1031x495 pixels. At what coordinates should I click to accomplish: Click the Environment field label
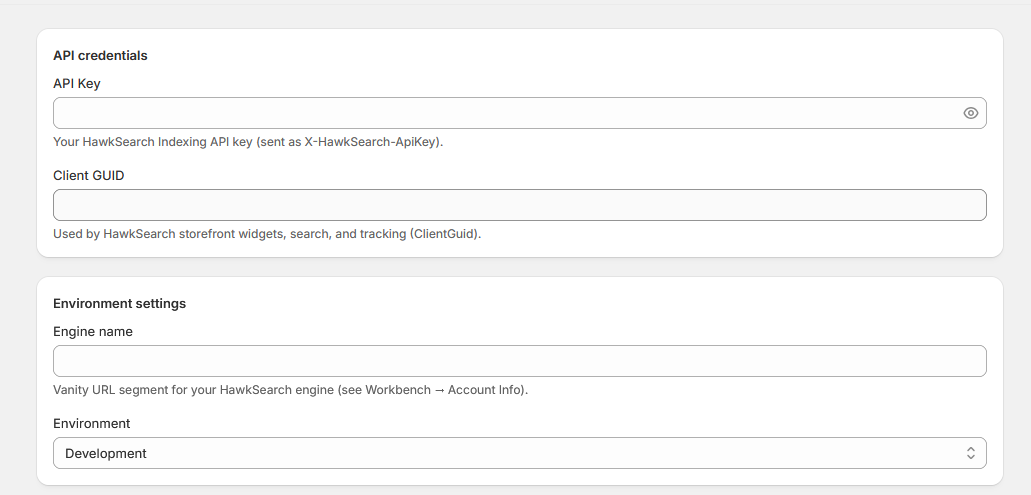click(x=91, y=423)
